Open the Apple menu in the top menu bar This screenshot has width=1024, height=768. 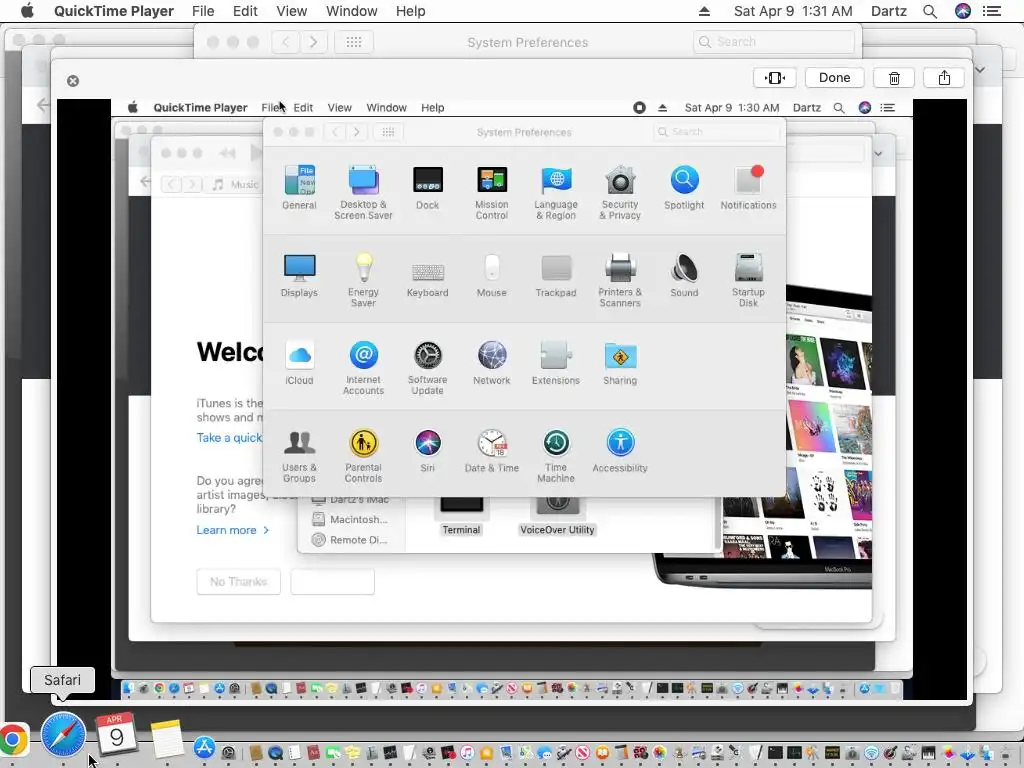tap(27, 11)
